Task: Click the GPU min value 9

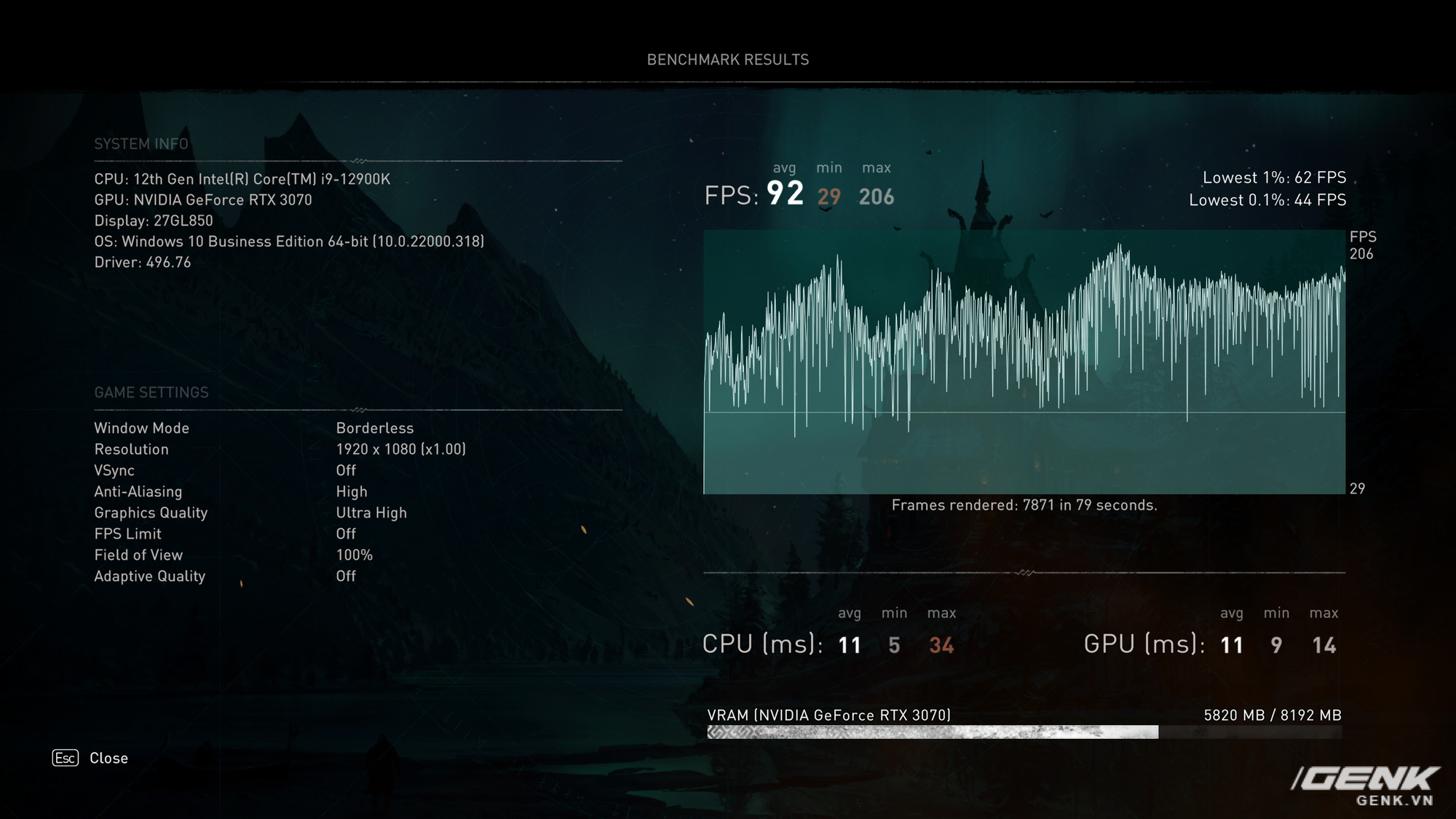Action: 1276,645
